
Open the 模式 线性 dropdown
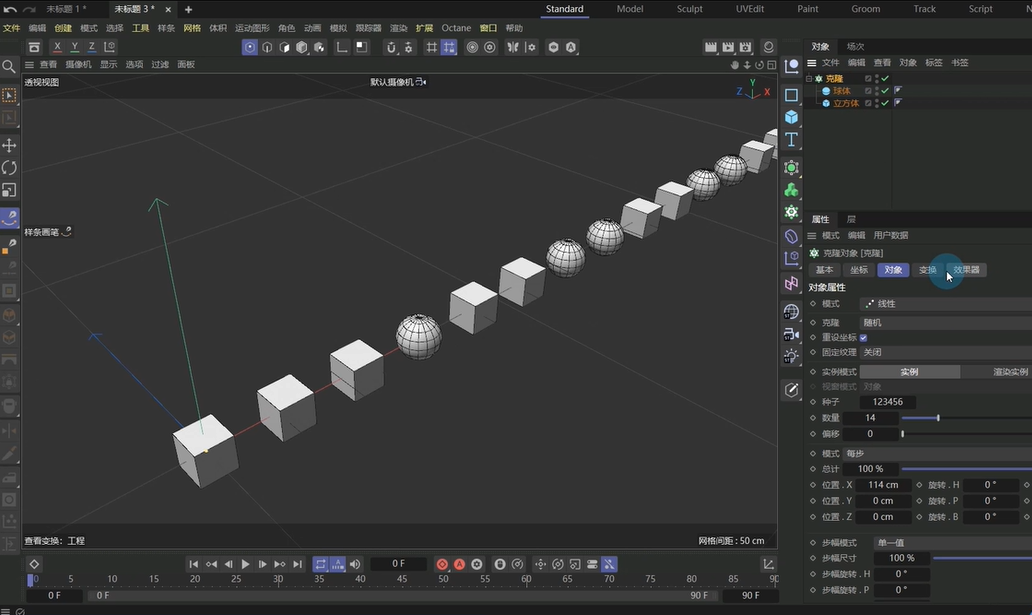point(946,304)
